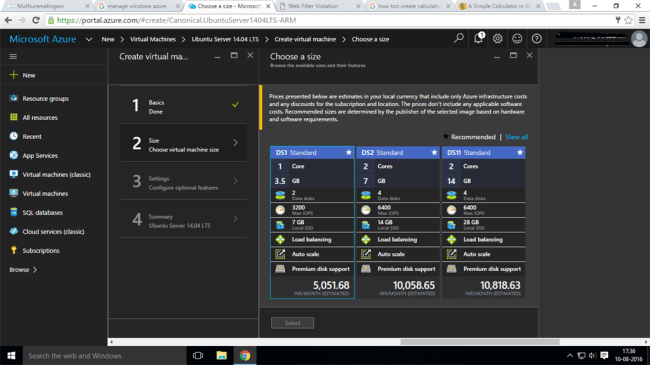This screenshot has width=650, height=365.
Task: Click the App Services icon
Action: (14, 155)
